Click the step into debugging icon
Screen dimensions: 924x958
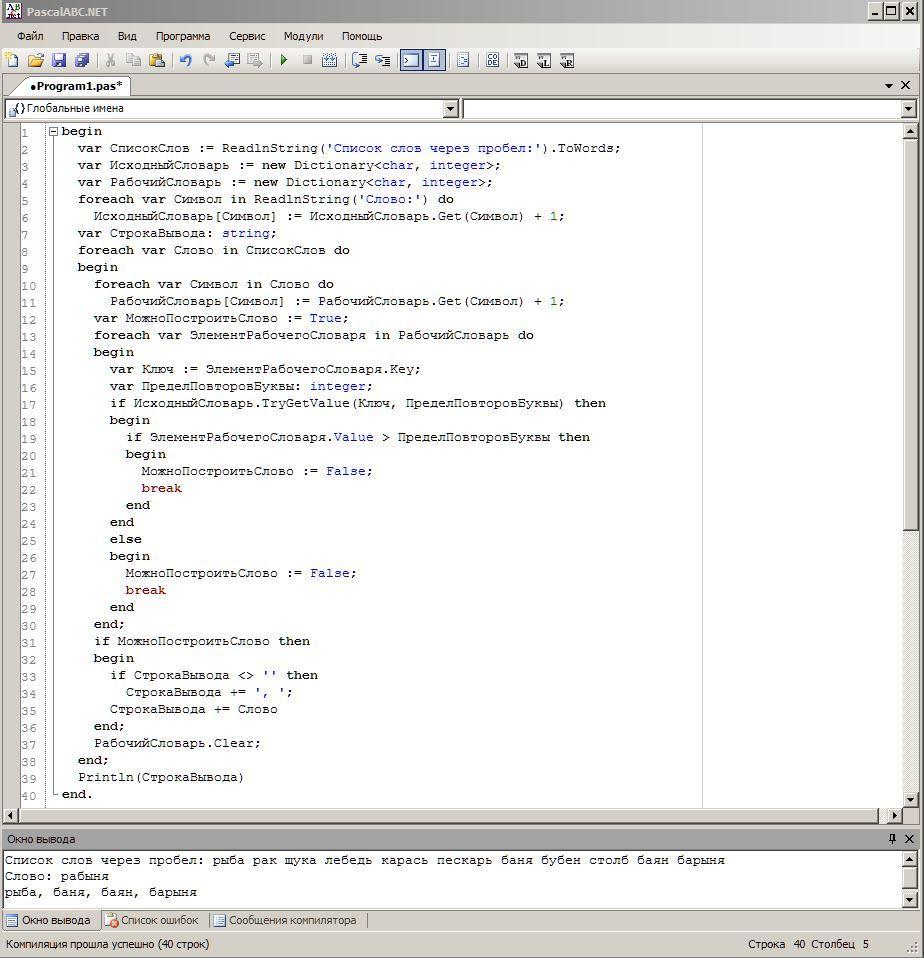383,60
